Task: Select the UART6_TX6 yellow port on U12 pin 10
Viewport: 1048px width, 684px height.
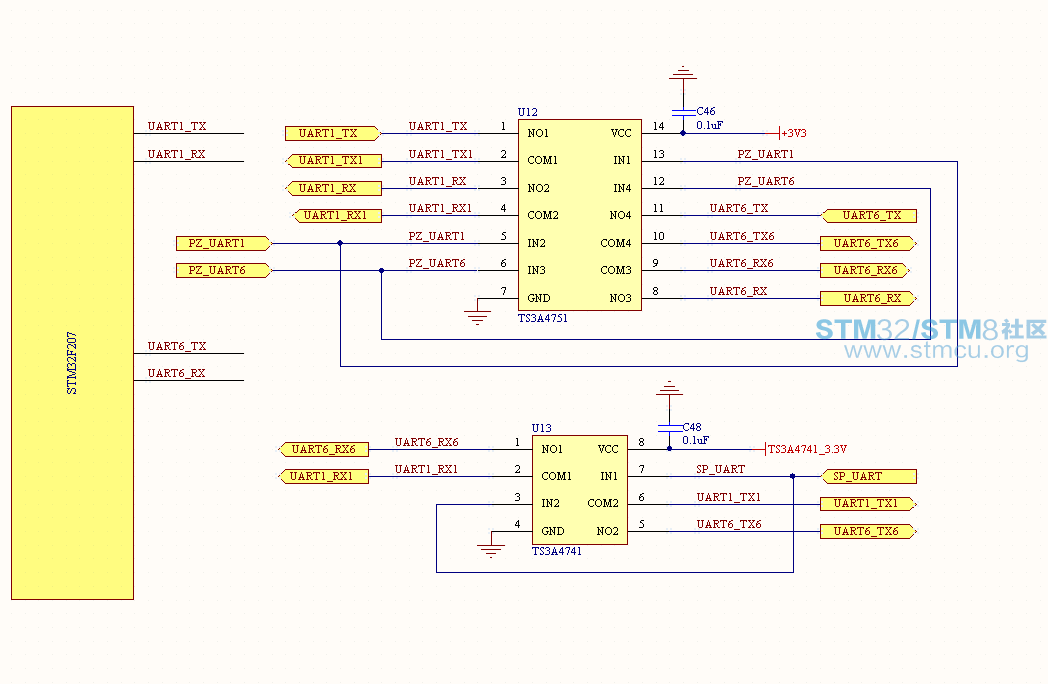Action: [868, 243]
